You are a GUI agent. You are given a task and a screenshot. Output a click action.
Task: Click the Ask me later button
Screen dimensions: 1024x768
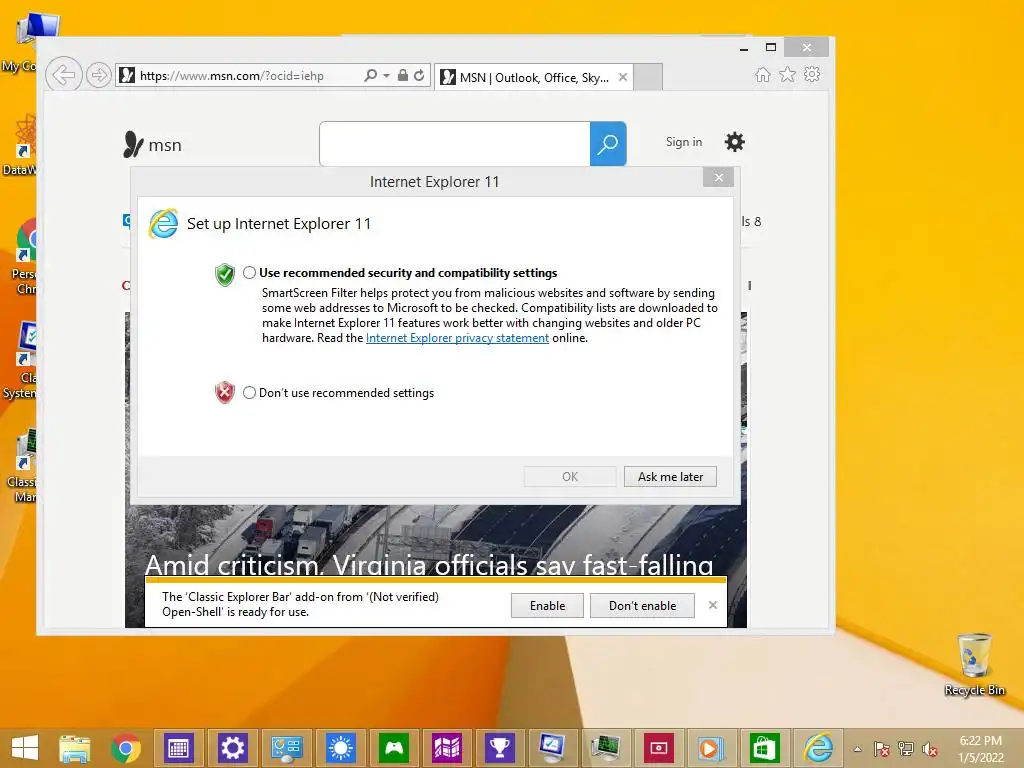[670, 477]
